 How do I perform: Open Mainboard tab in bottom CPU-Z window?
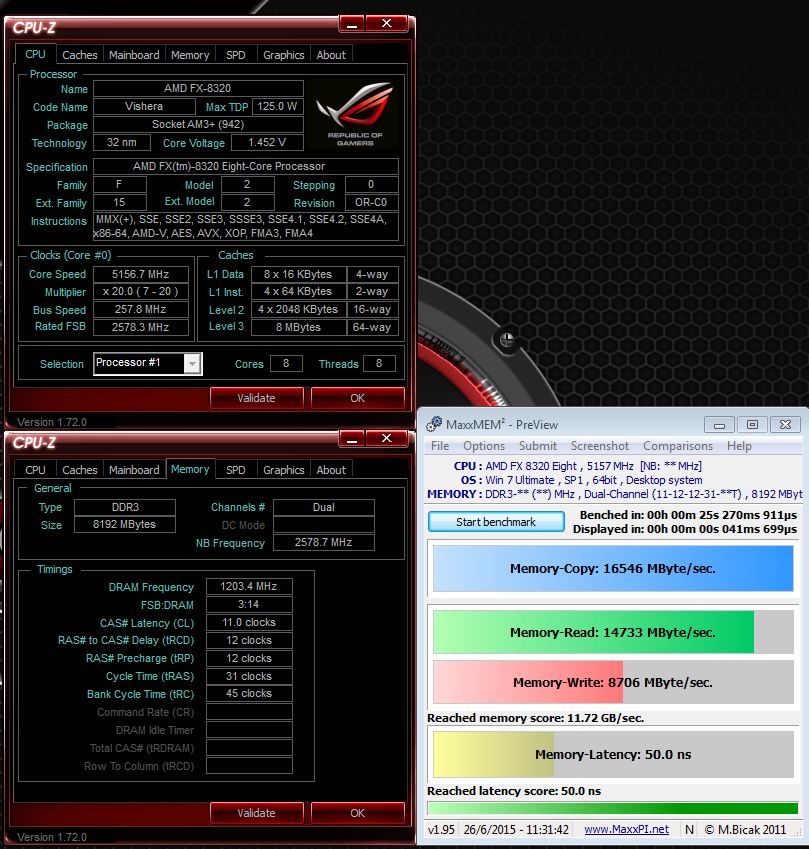[134, 470]
